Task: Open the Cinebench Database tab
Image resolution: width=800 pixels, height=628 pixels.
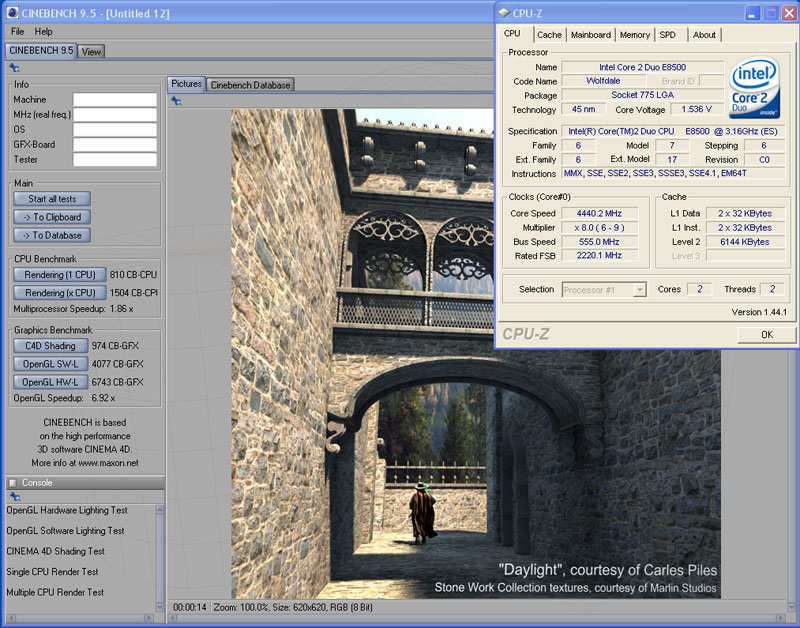Action: [251, 85]
